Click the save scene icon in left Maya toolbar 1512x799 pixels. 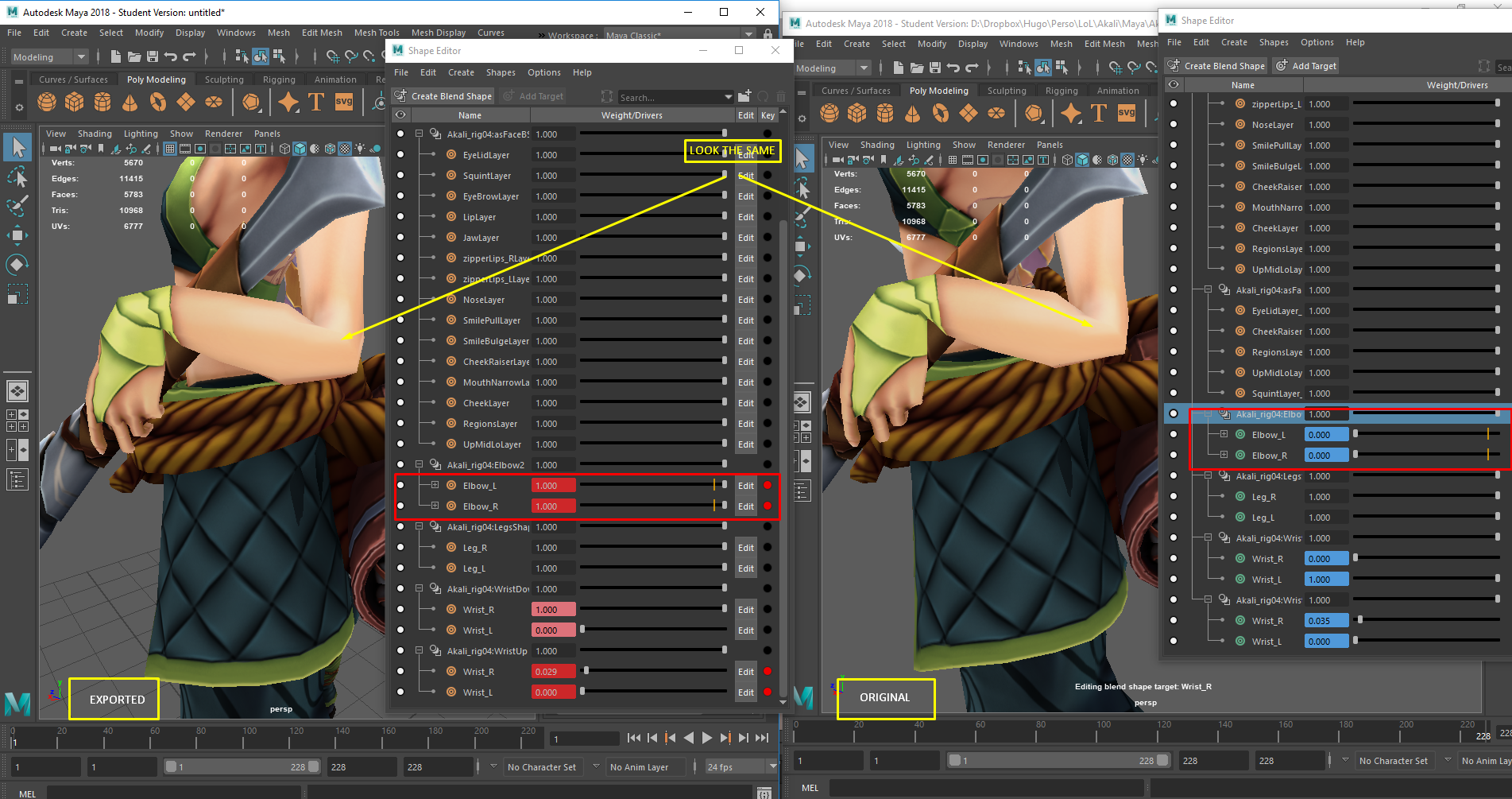coord(151,56)
